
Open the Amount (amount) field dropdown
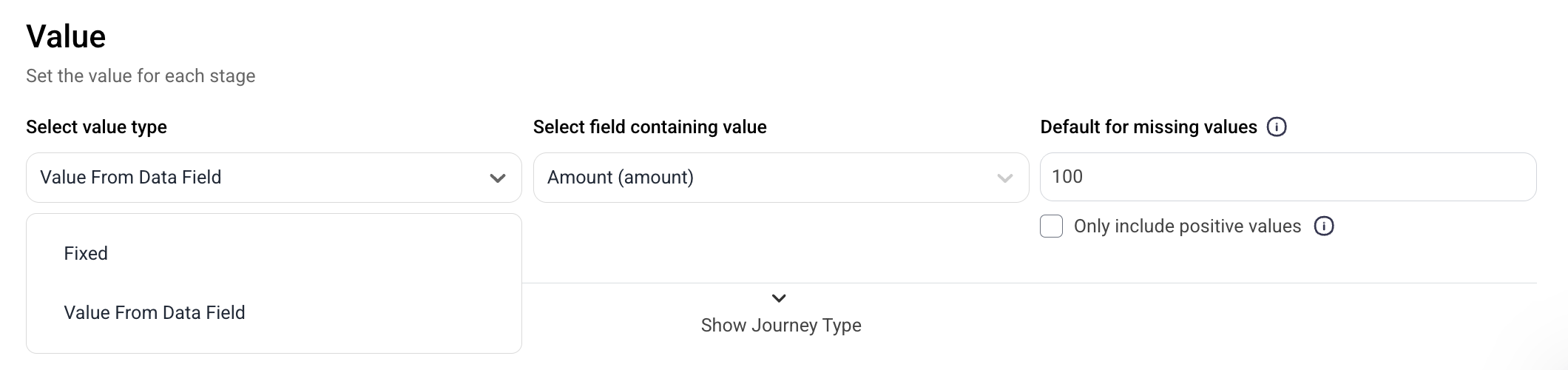(781, 178)
